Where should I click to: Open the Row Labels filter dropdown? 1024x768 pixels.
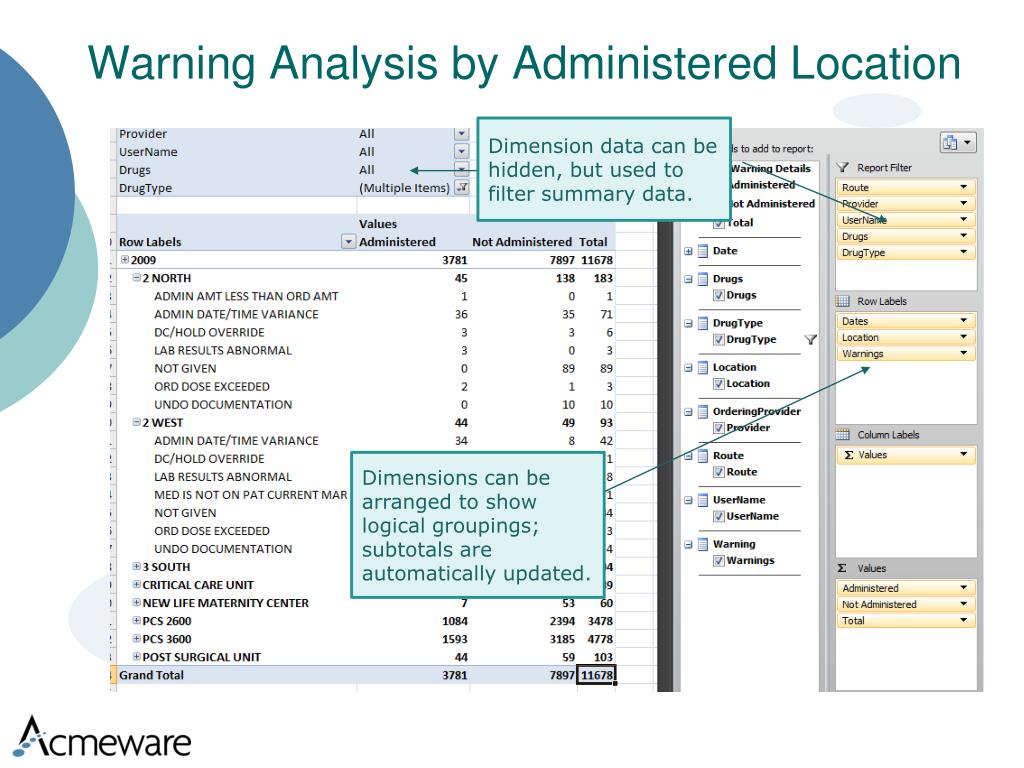point(348,242)
